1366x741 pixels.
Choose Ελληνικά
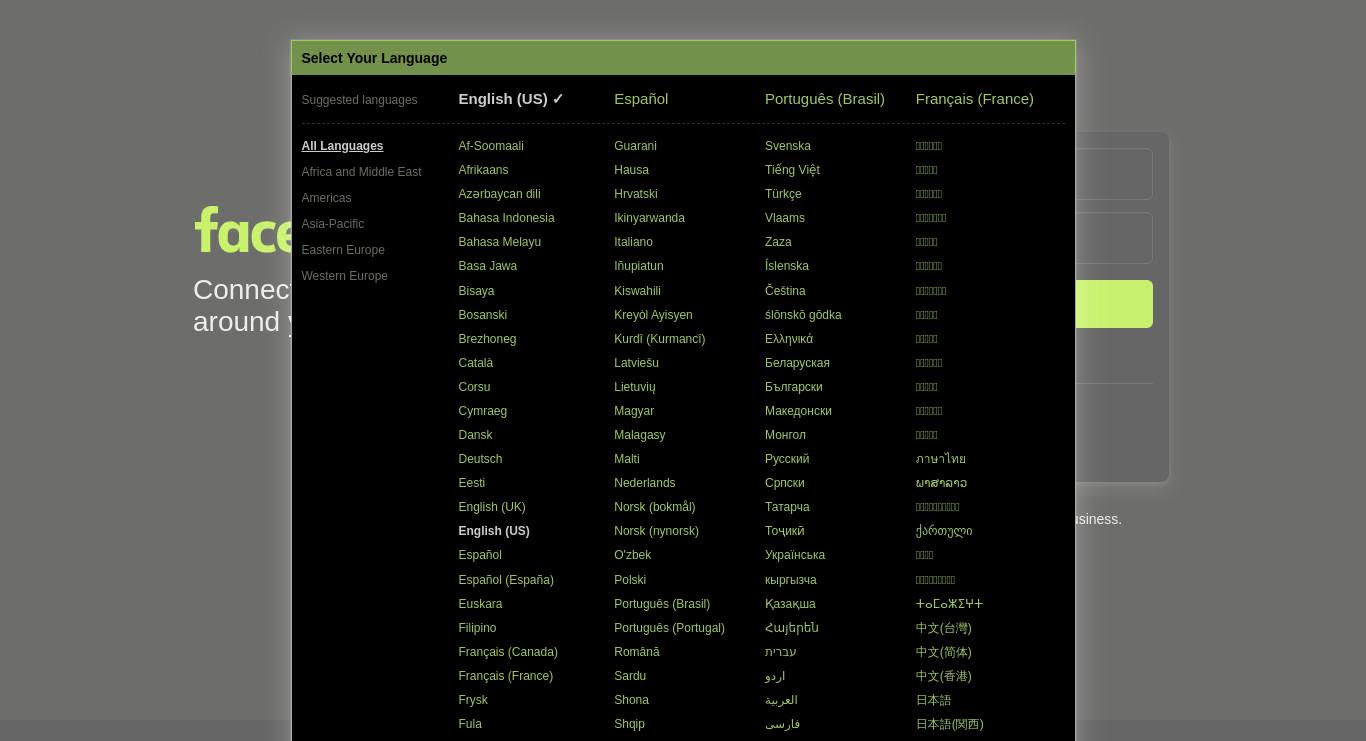coord(789,339)
